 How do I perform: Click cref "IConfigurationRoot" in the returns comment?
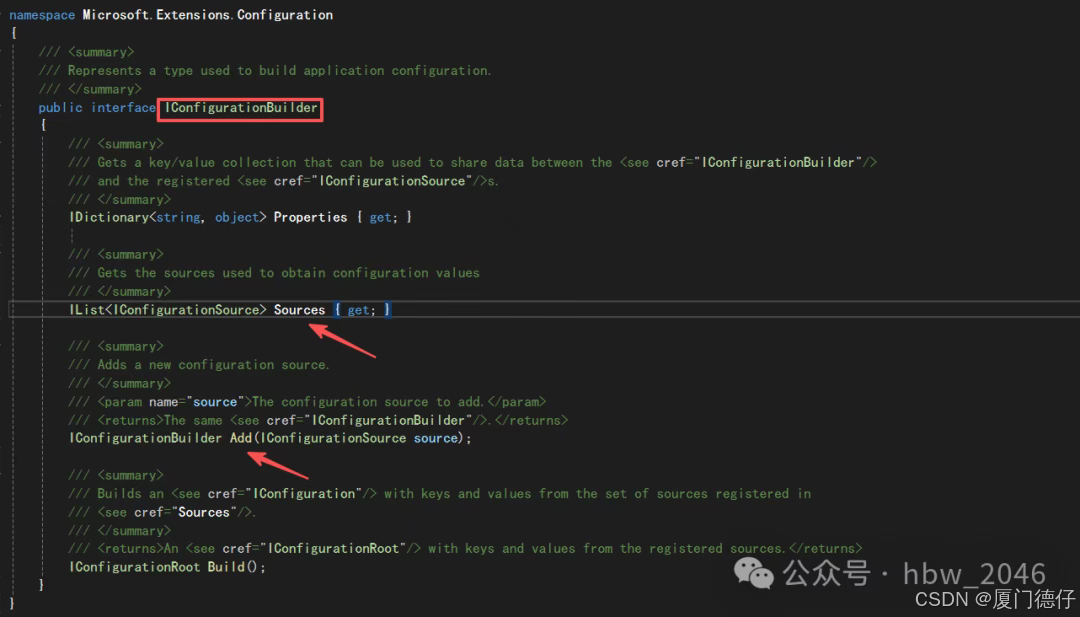(x=333, y=548)
